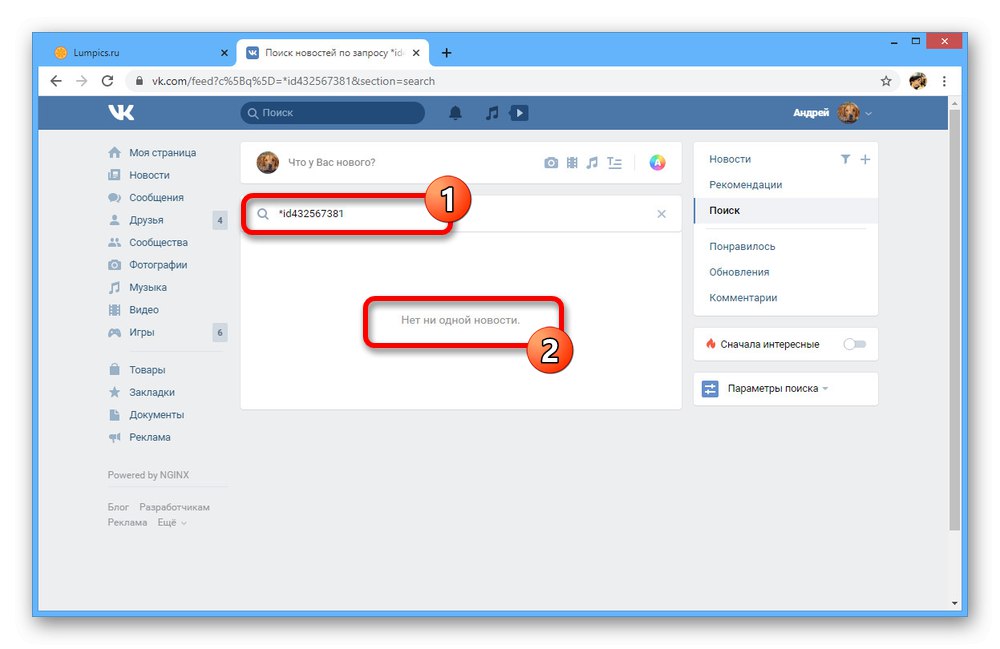
Task: Expand Параметры поиска dropdown
Action: 777,388
